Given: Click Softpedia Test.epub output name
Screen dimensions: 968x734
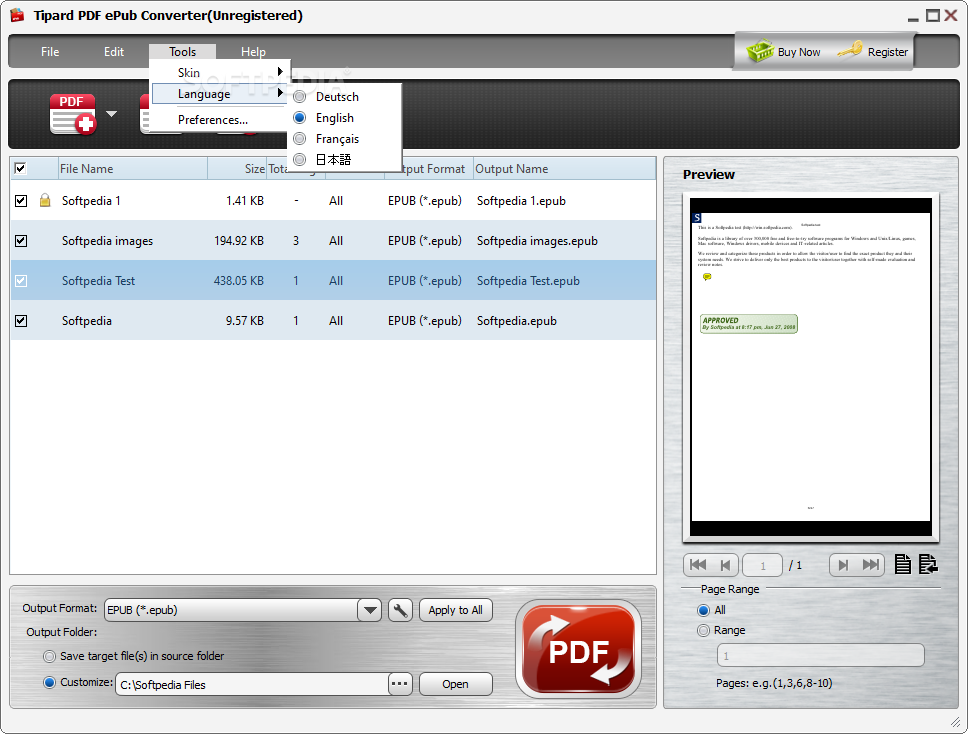Looking at the screenshot, I should (x=528, y=281).
